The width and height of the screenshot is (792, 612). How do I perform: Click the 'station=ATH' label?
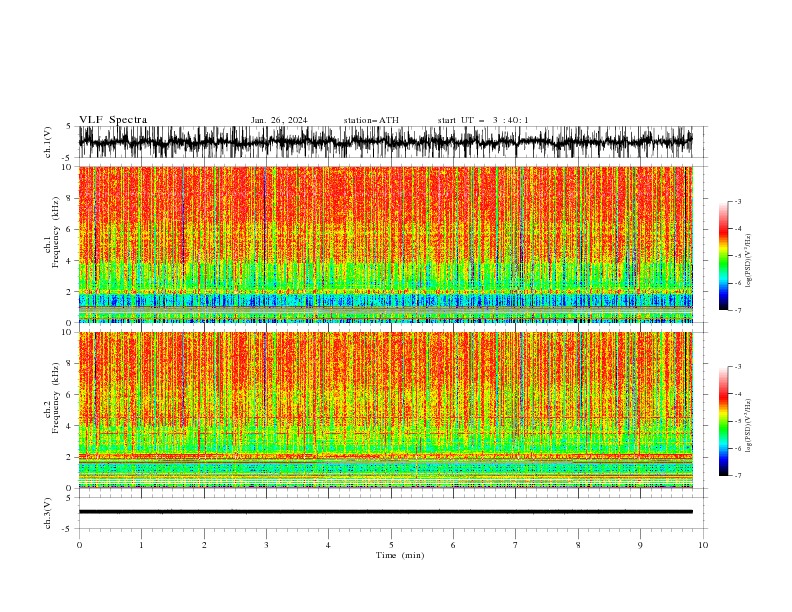371,120
